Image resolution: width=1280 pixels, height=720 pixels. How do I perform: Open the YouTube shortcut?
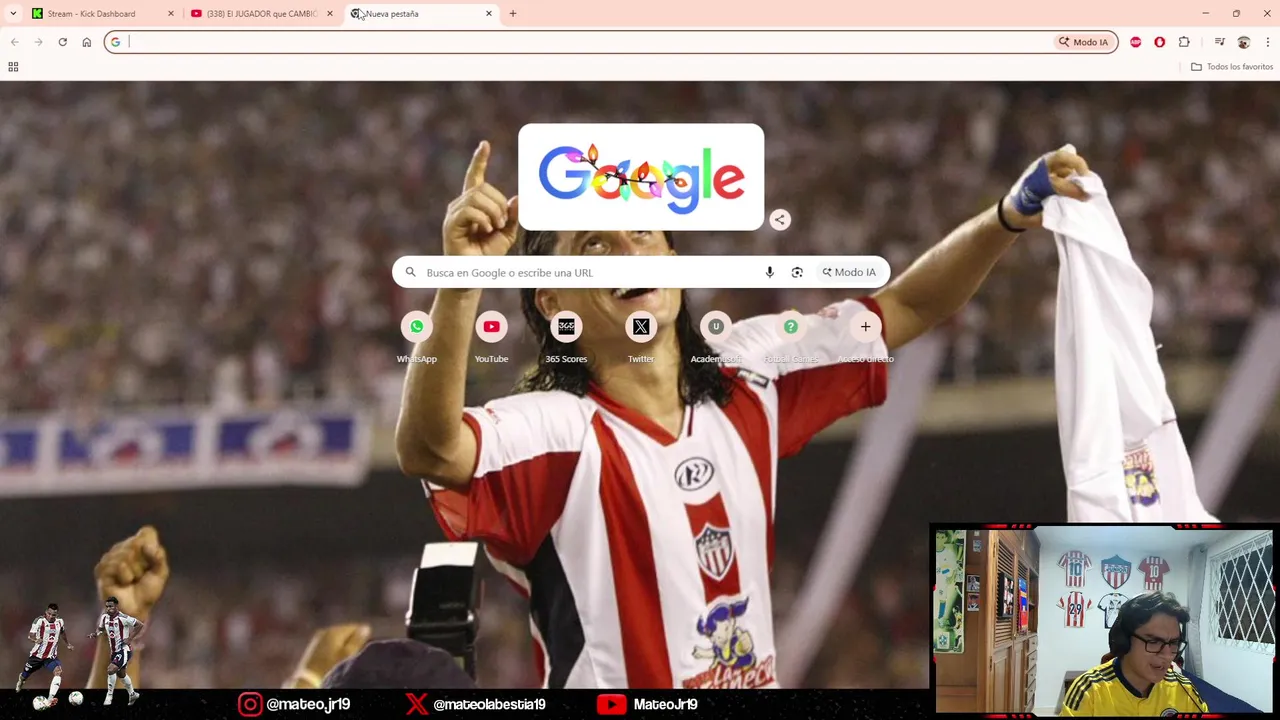(491, 337)
